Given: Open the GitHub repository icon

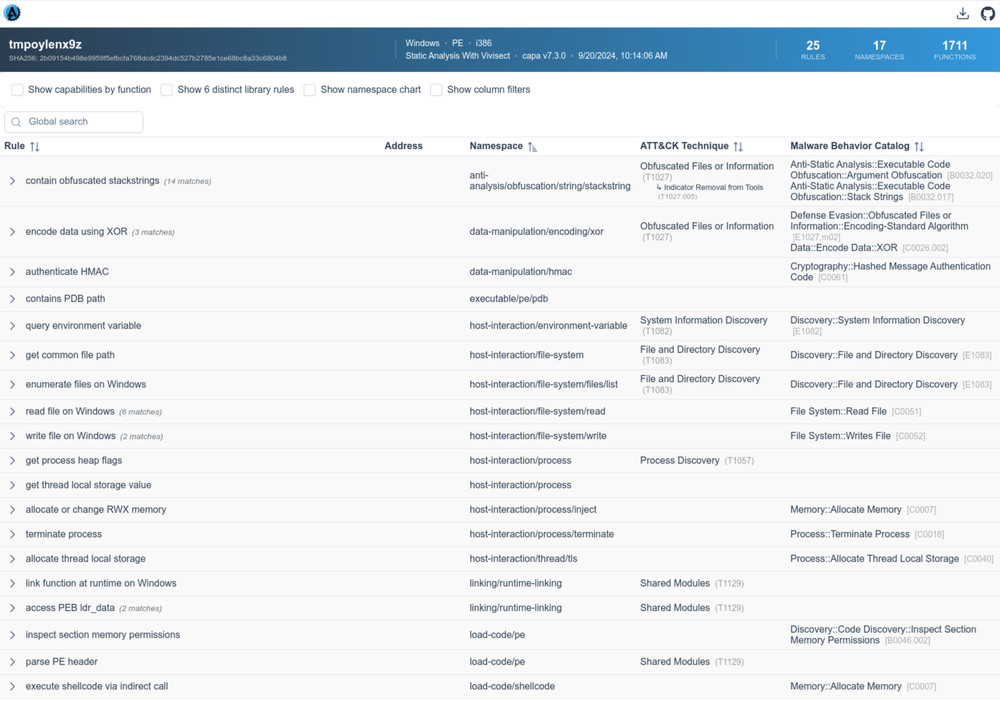Looking at the screenshot, I should pos(987,13).
